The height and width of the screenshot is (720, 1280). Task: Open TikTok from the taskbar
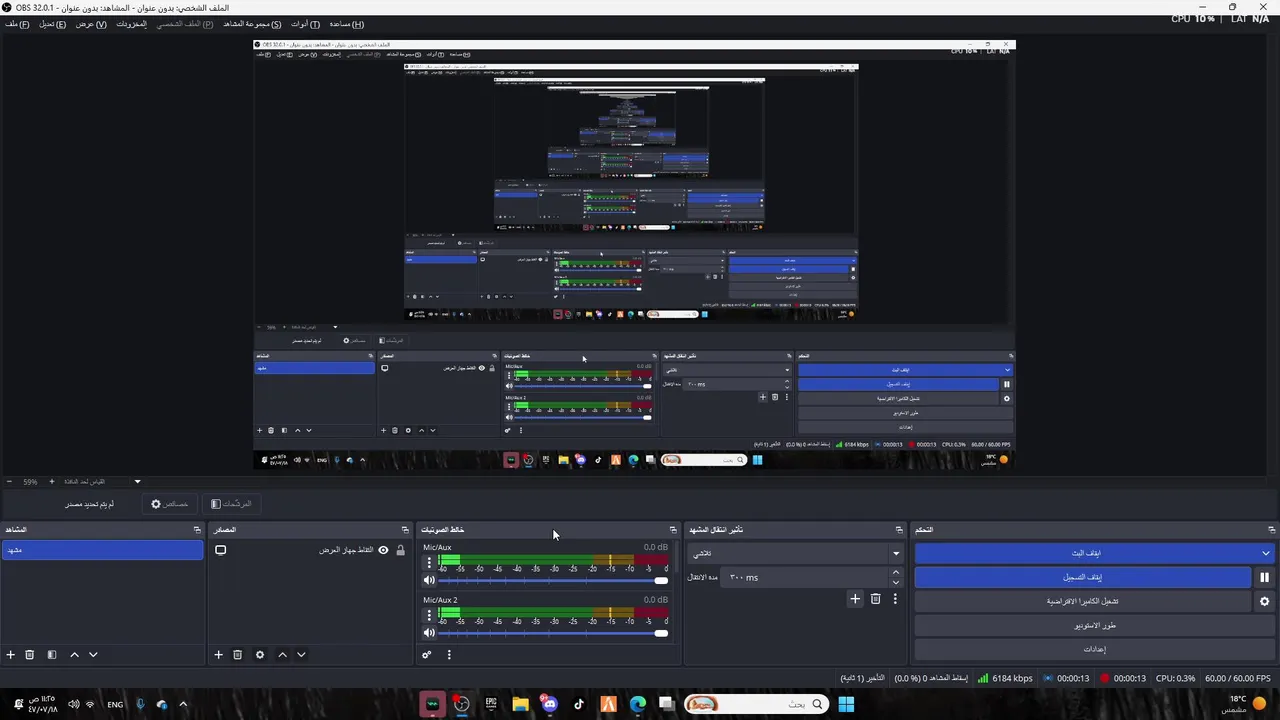pyautogui.click(x=578, y=704)
